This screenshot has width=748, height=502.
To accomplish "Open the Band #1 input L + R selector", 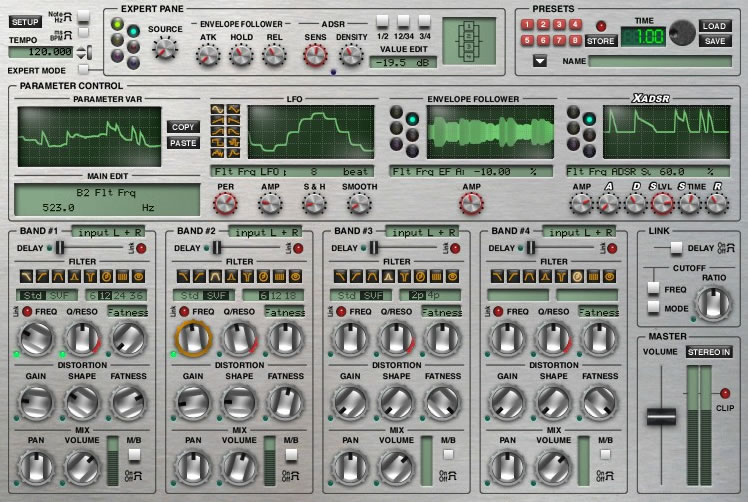I will [110, 231].
